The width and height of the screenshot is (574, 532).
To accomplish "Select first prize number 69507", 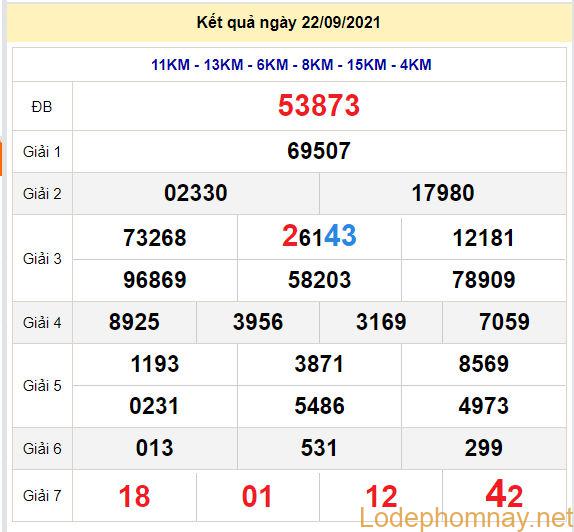I will 319,151.
